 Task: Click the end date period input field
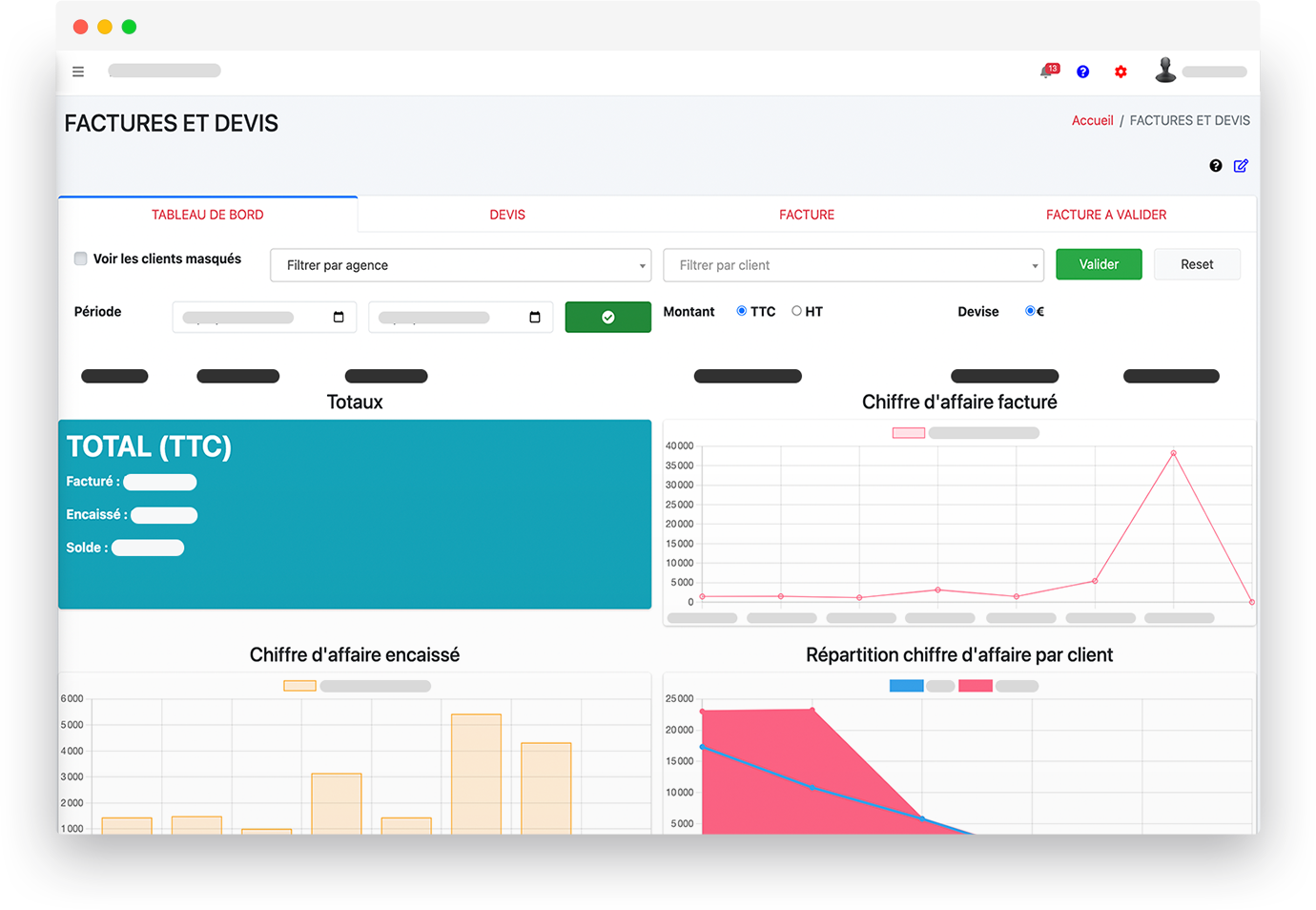(x=461, y=317)
